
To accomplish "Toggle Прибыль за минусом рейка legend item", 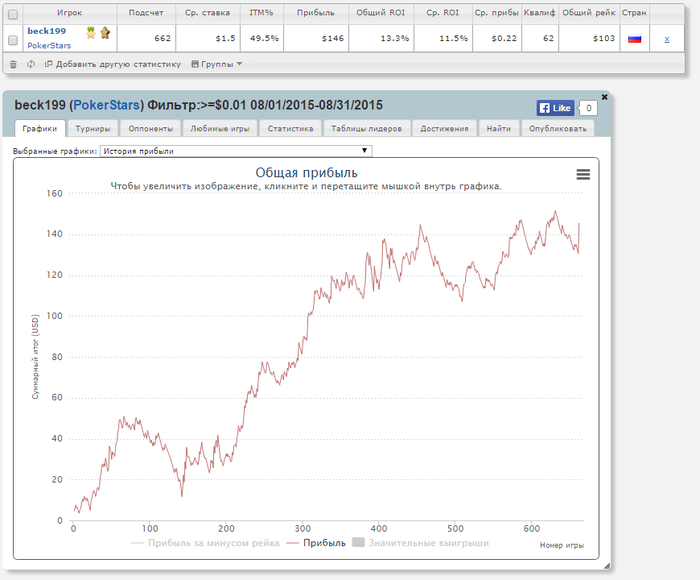I will (x=205, y=543).
